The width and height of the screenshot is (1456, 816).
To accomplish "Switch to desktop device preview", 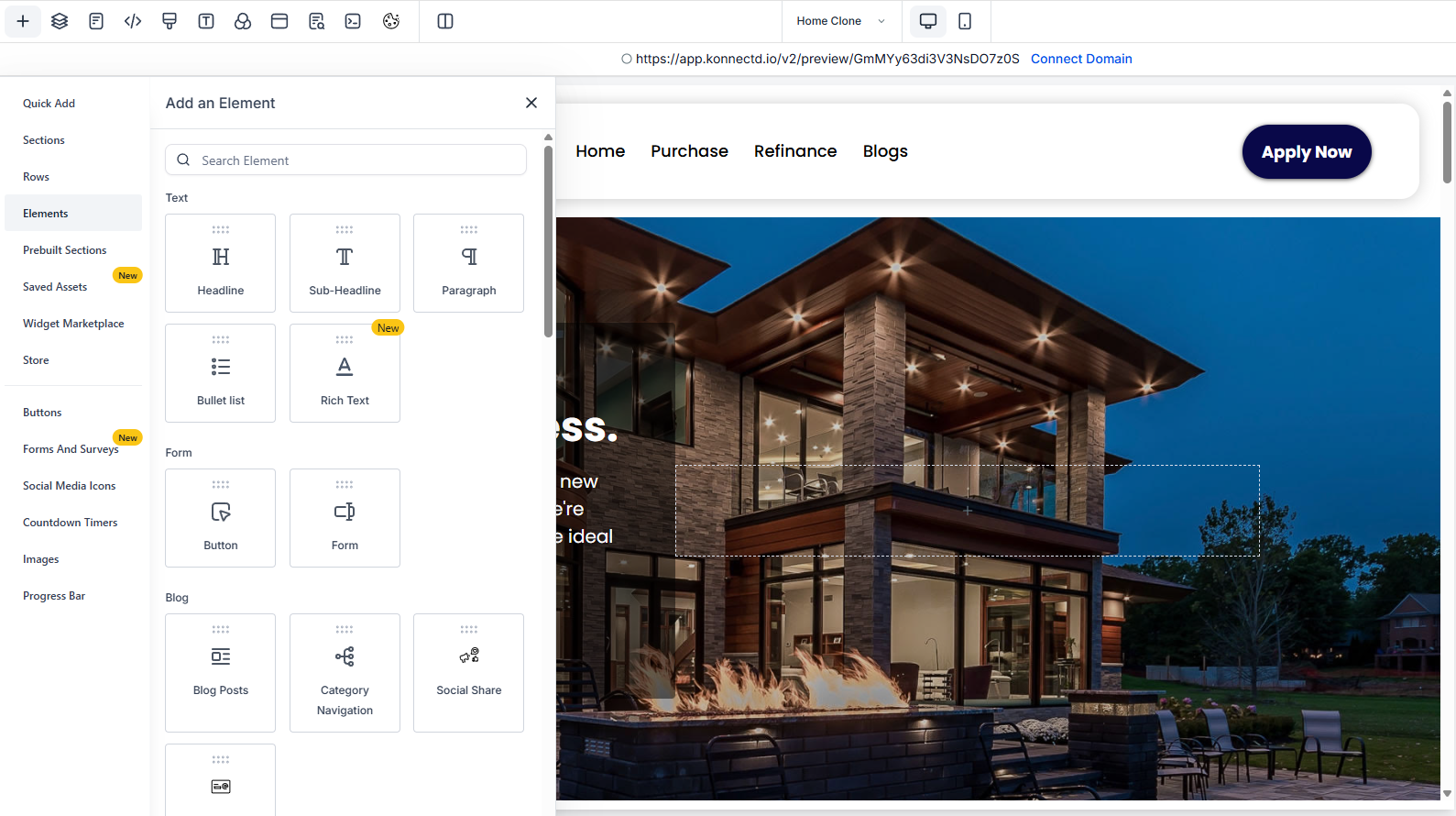I will point(928,21).
